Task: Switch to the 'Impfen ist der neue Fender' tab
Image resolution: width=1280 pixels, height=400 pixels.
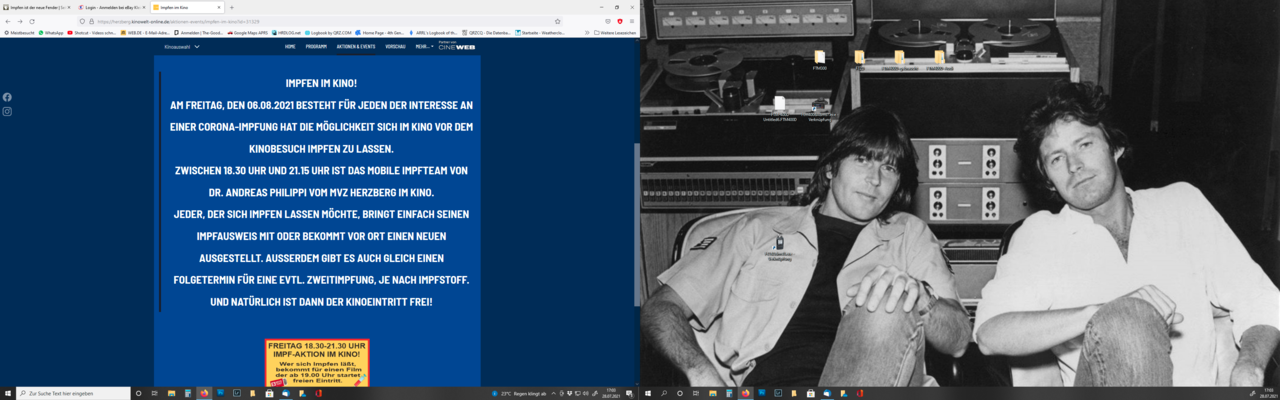Action: point(37,7)
